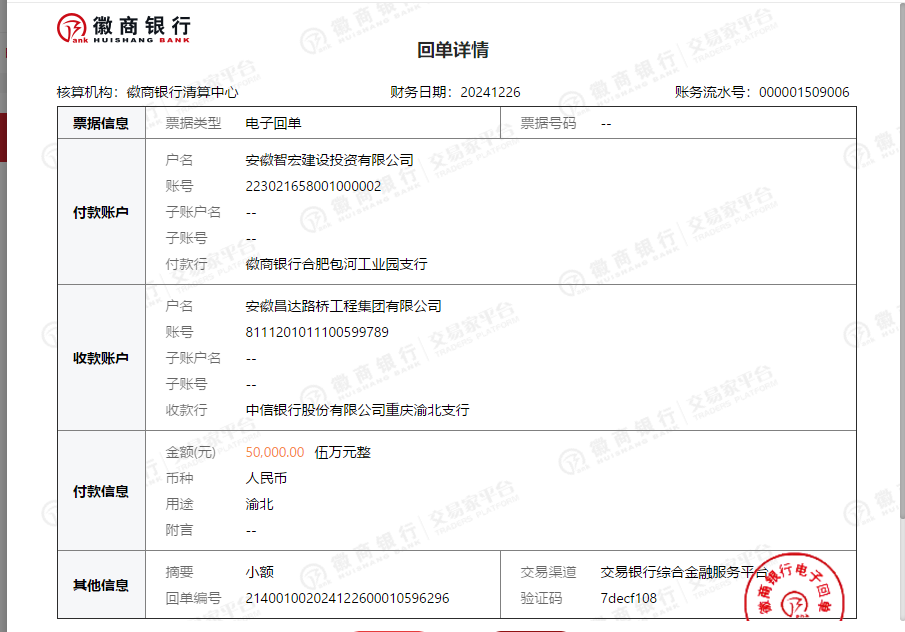
Task: Click the Huishang Bank logo
Action: click(x=123, y=30)
